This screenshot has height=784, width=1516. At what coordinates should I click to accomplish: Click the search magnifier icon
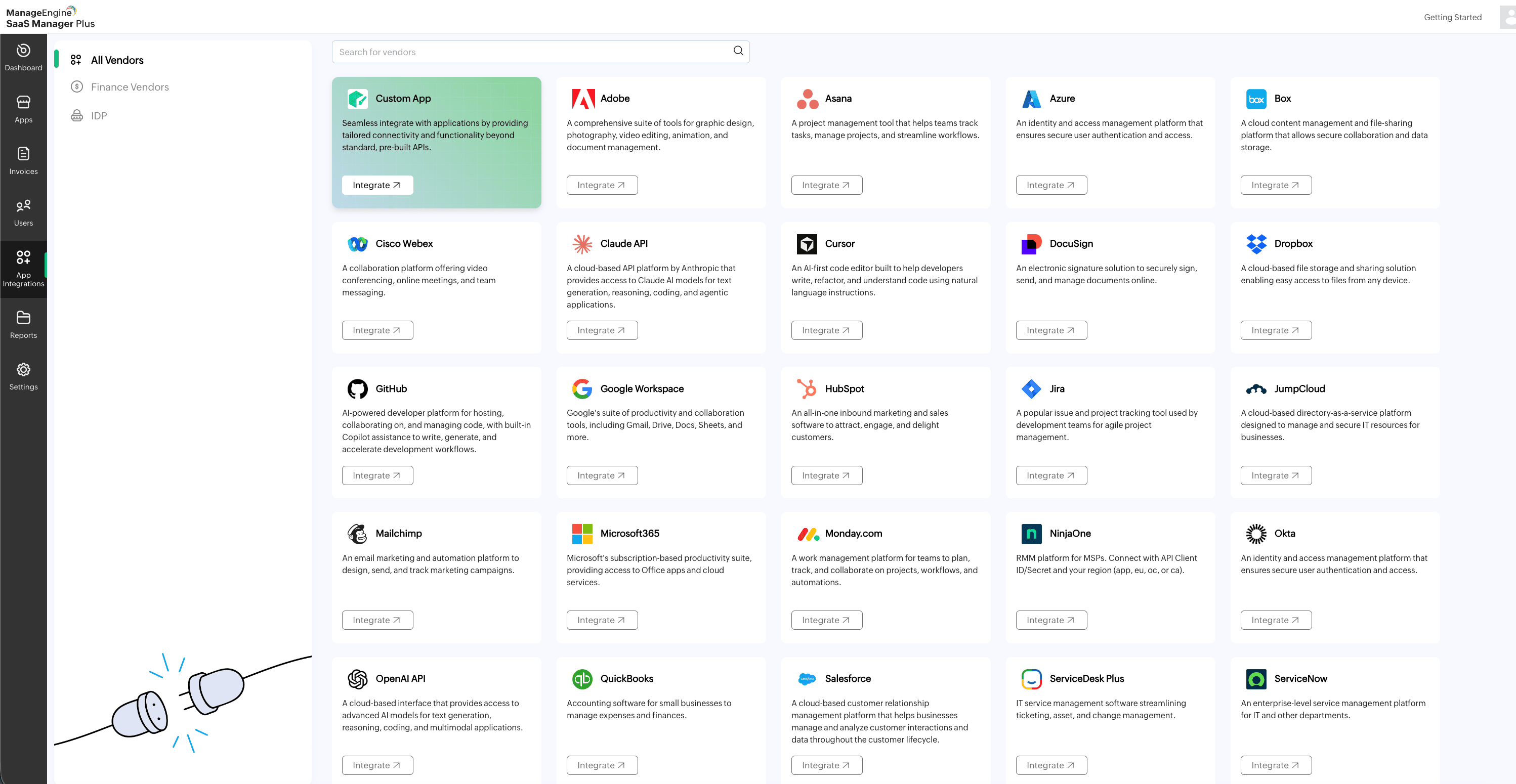[x=738, y=51]
